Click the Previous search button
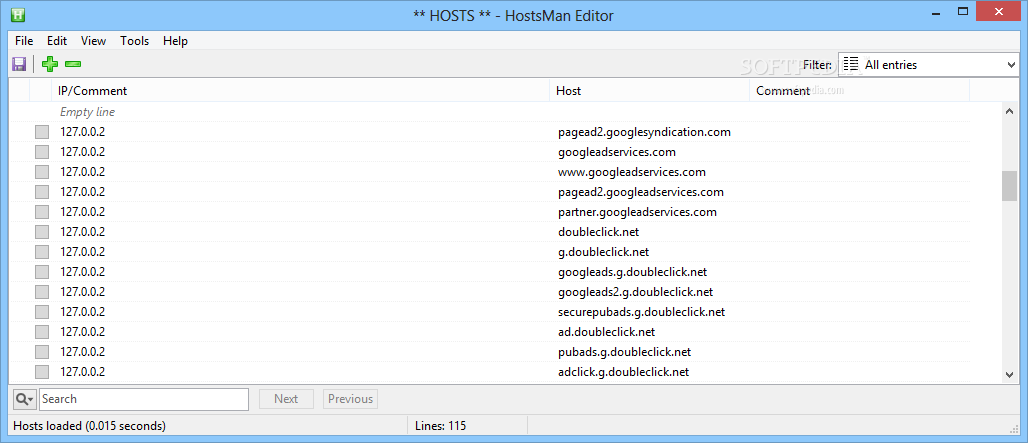Viewport: 1028px width, 443px height. [x=350, y=398]
